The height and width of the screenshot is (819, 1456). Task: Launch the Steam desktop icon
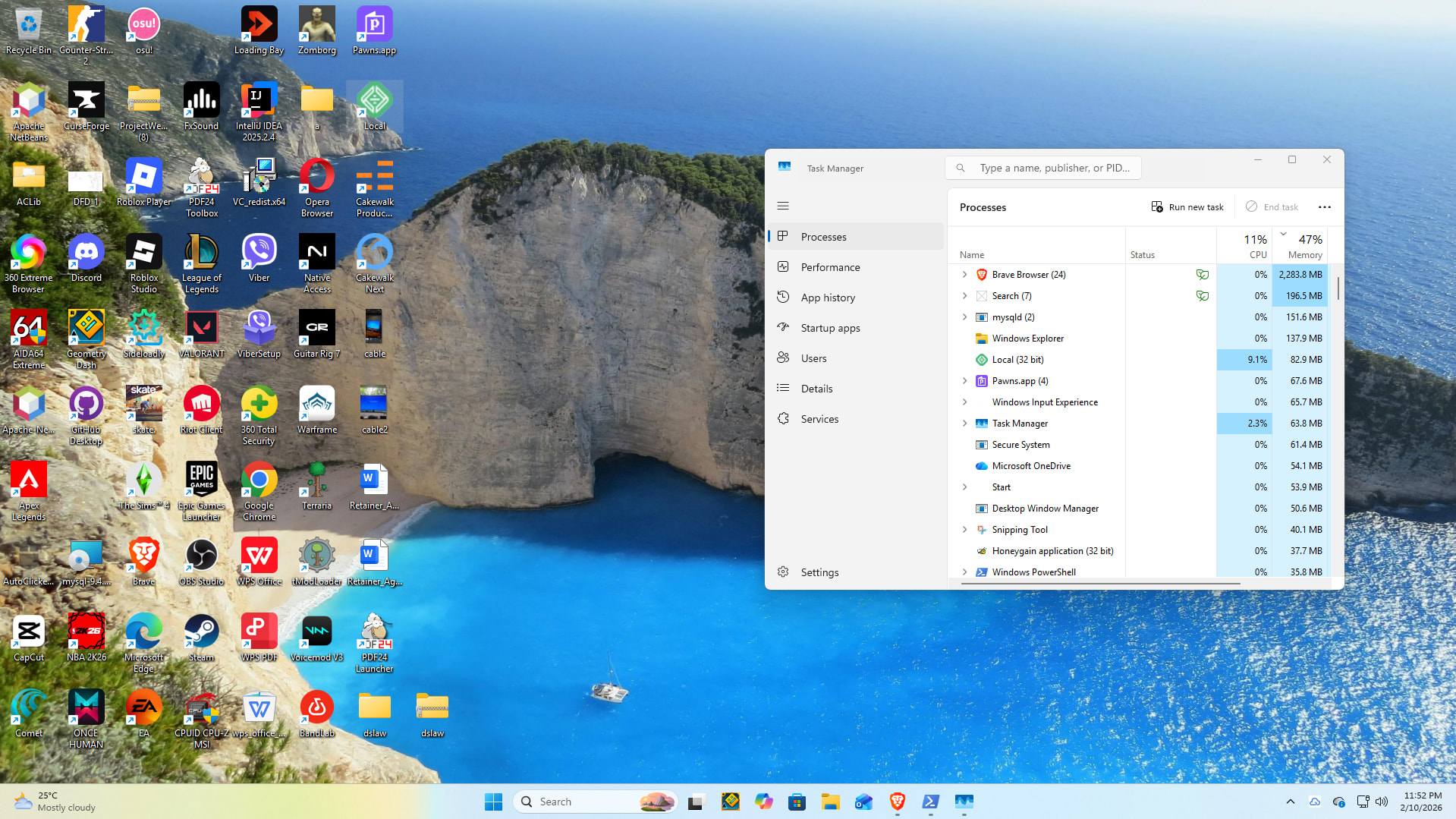pos(201,638)
